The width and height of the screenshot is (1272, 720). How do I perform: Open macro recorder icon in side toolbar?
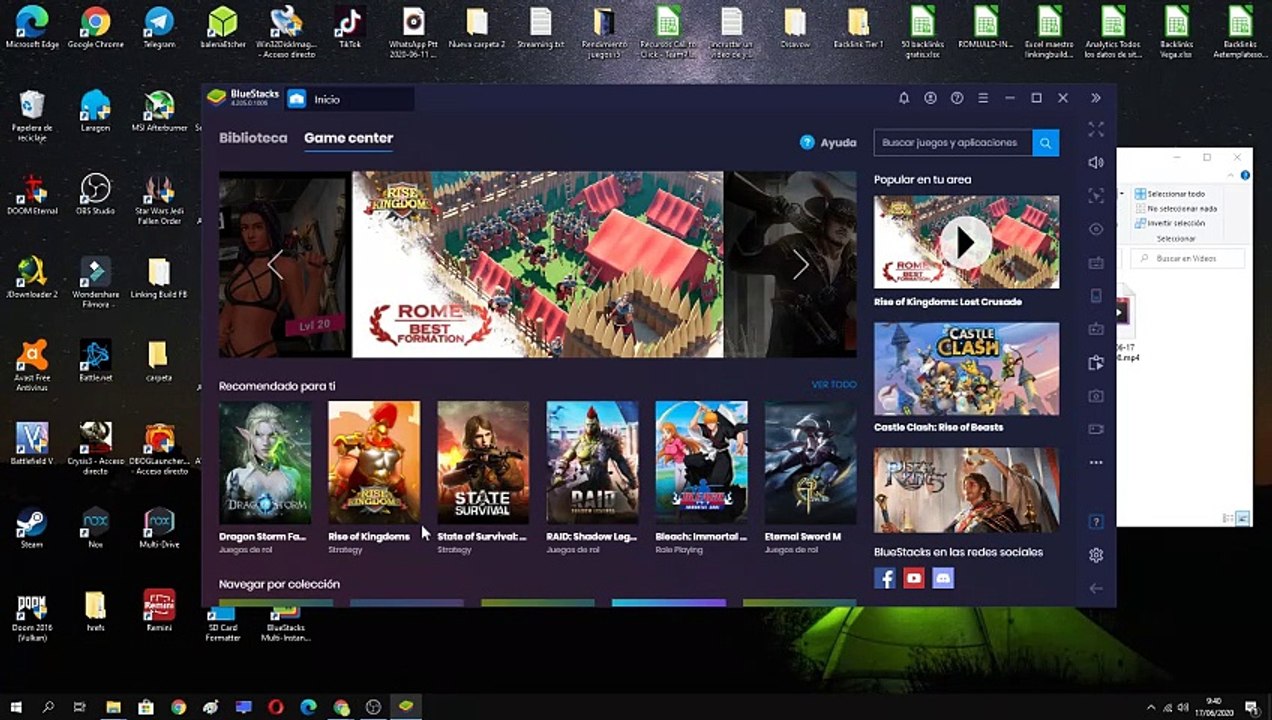point(1096,329)
